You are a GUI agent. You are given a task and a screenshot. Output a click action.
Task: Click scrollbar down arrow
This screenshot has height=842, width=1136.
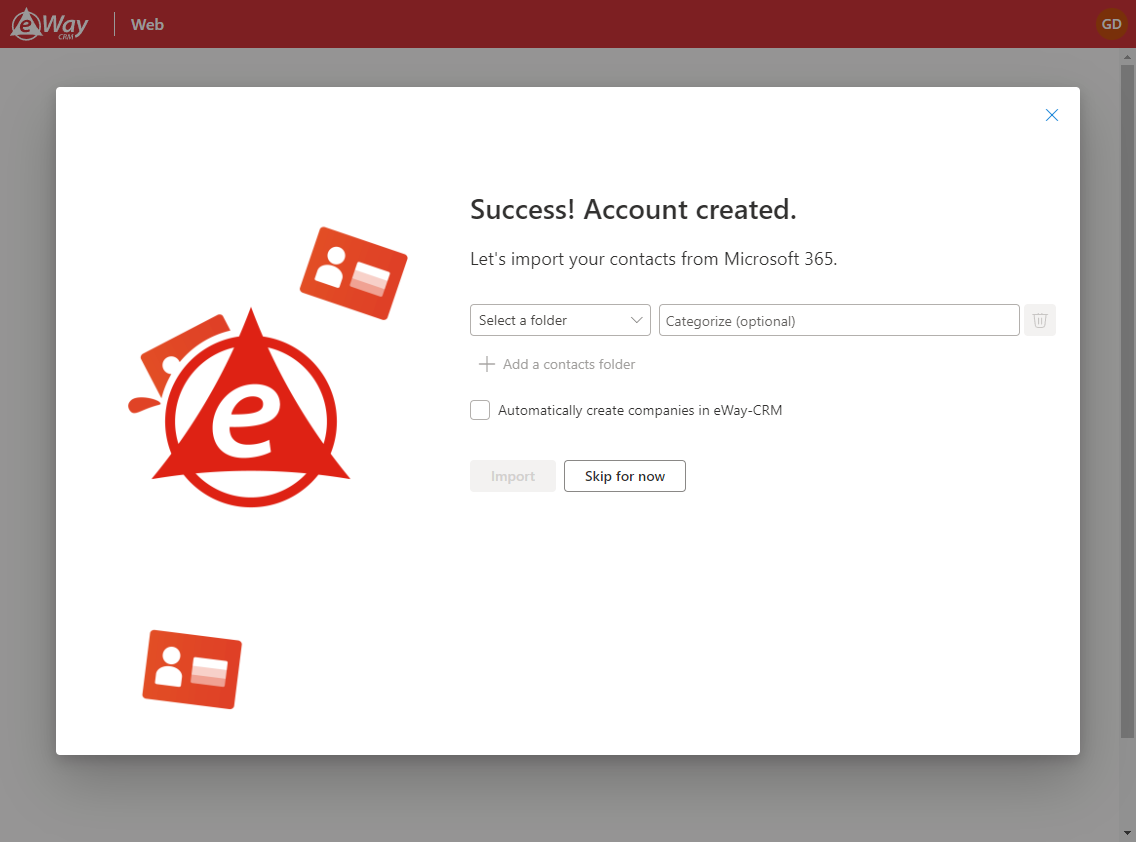(x=1127, y=834)
